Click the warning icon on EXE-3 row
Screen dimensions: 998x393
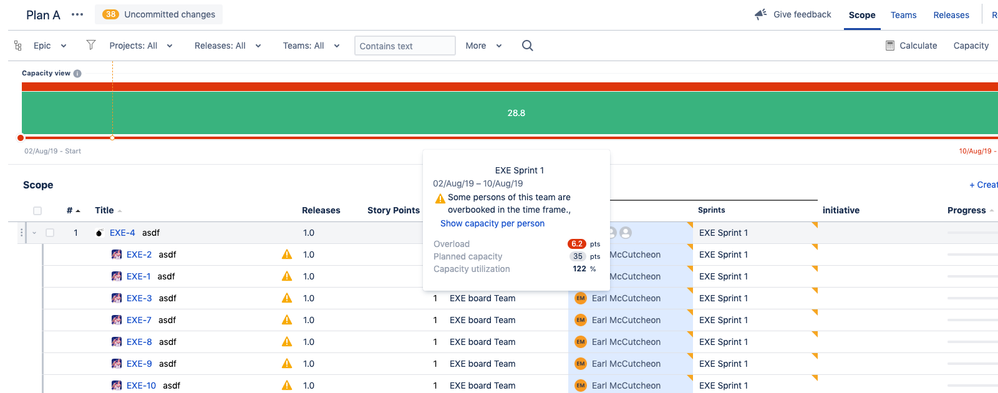287,297
